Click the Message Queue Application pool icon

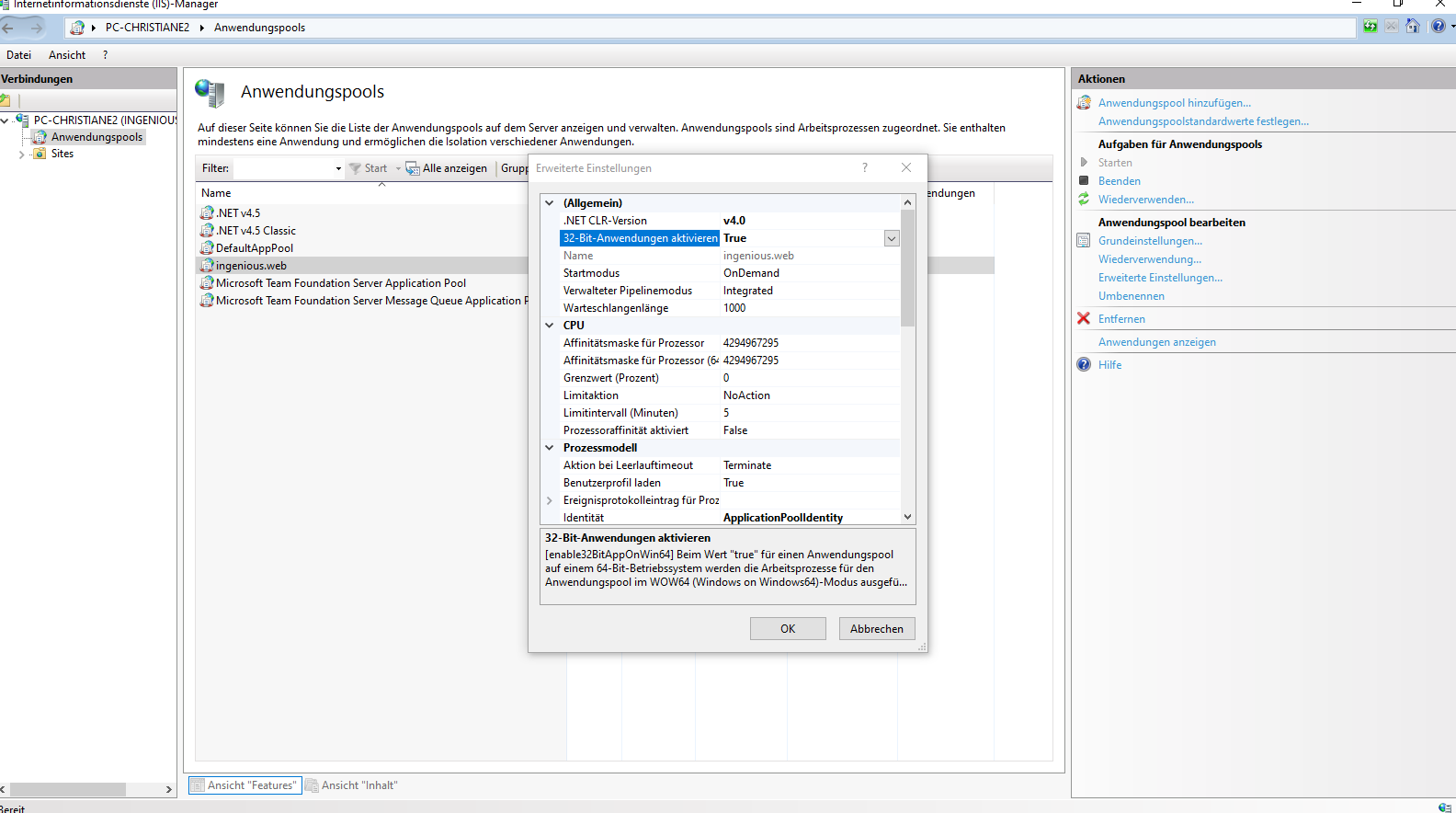pos(207,300)
